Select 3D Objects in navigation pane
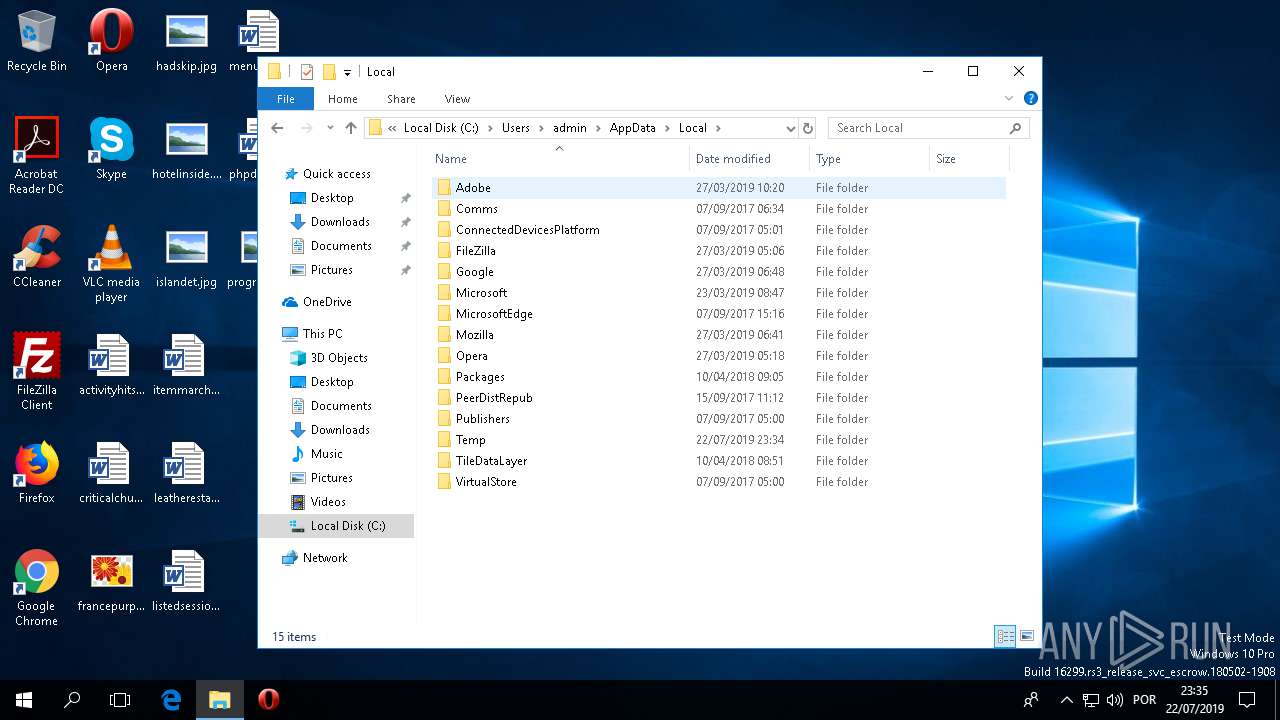The height and width of the screenshot is (720, 1280). (x=328, y=358)
